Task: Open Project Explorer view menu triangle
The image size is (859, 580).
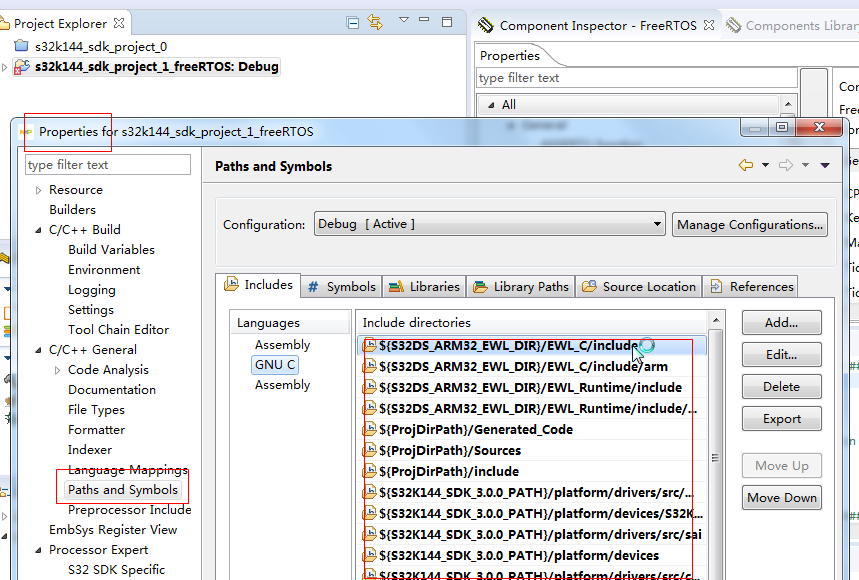Action: pyautogui.click(x=404, y=20)
